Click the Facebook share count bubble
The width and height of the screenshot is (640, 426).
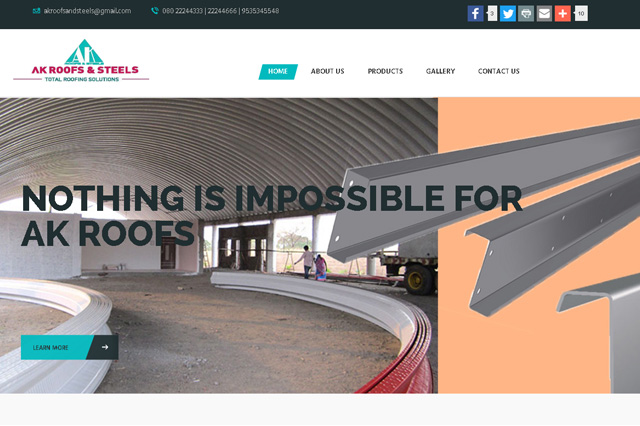point(492,13)
